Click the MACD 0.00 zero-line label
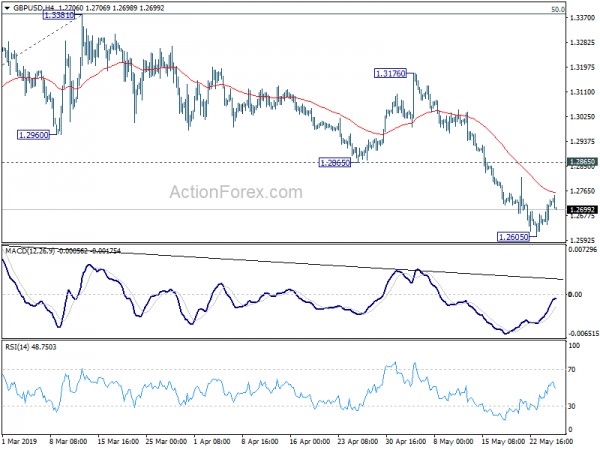Screen dimensions: 600x450 576,294
